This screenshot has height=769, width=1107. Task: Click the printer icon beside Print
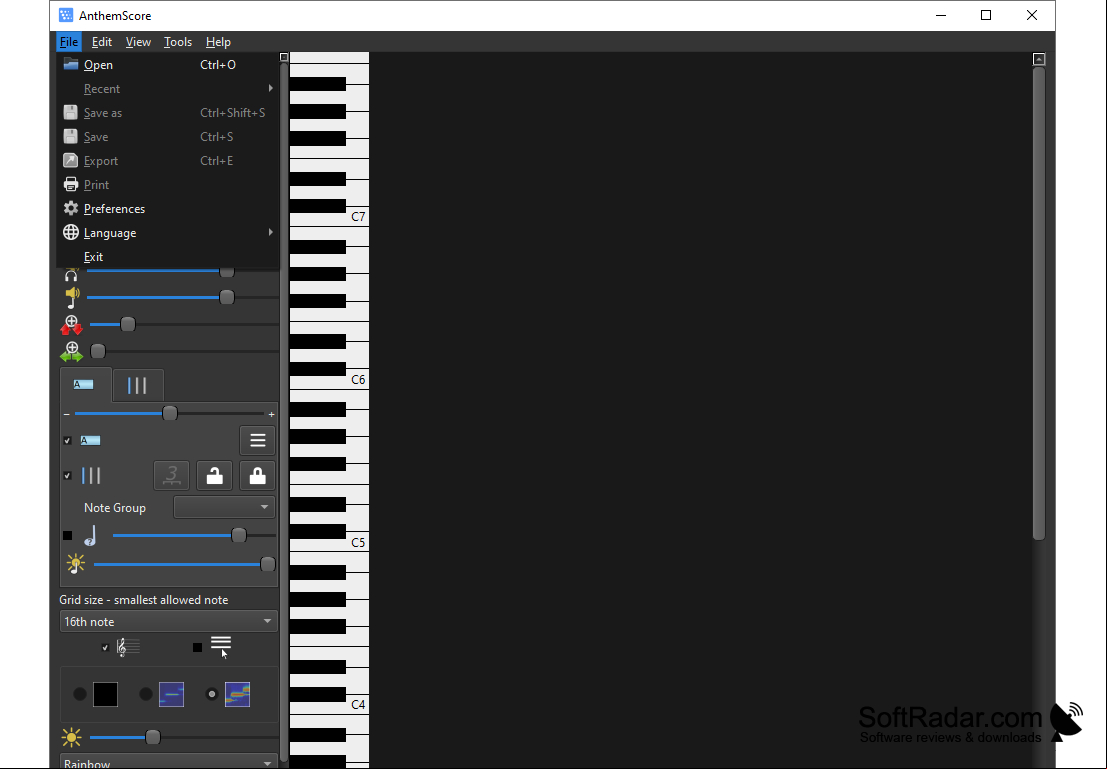pyautogui.click(x=71, y=184)
